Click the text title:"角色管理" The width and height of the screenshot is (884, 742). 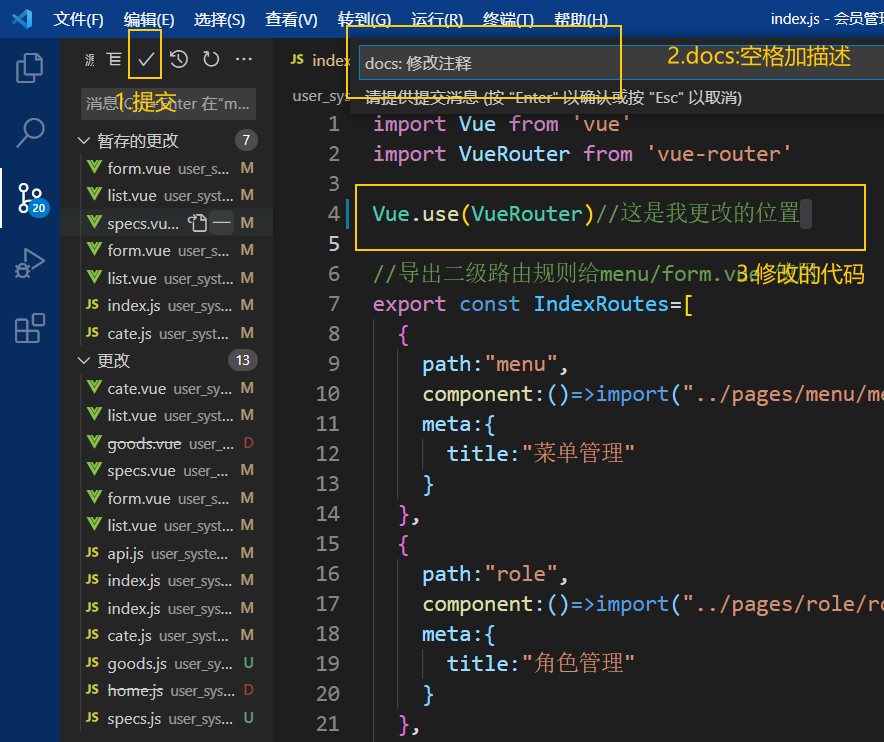(x=541, y=663)
